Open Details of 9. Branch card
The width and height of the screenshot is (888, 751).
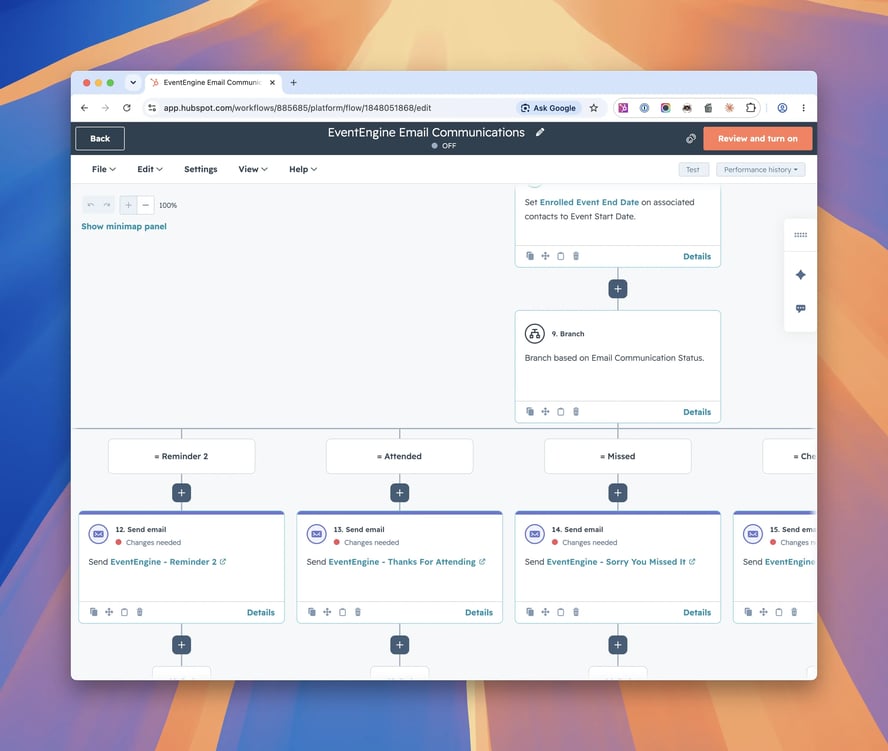tap(697, 412)
